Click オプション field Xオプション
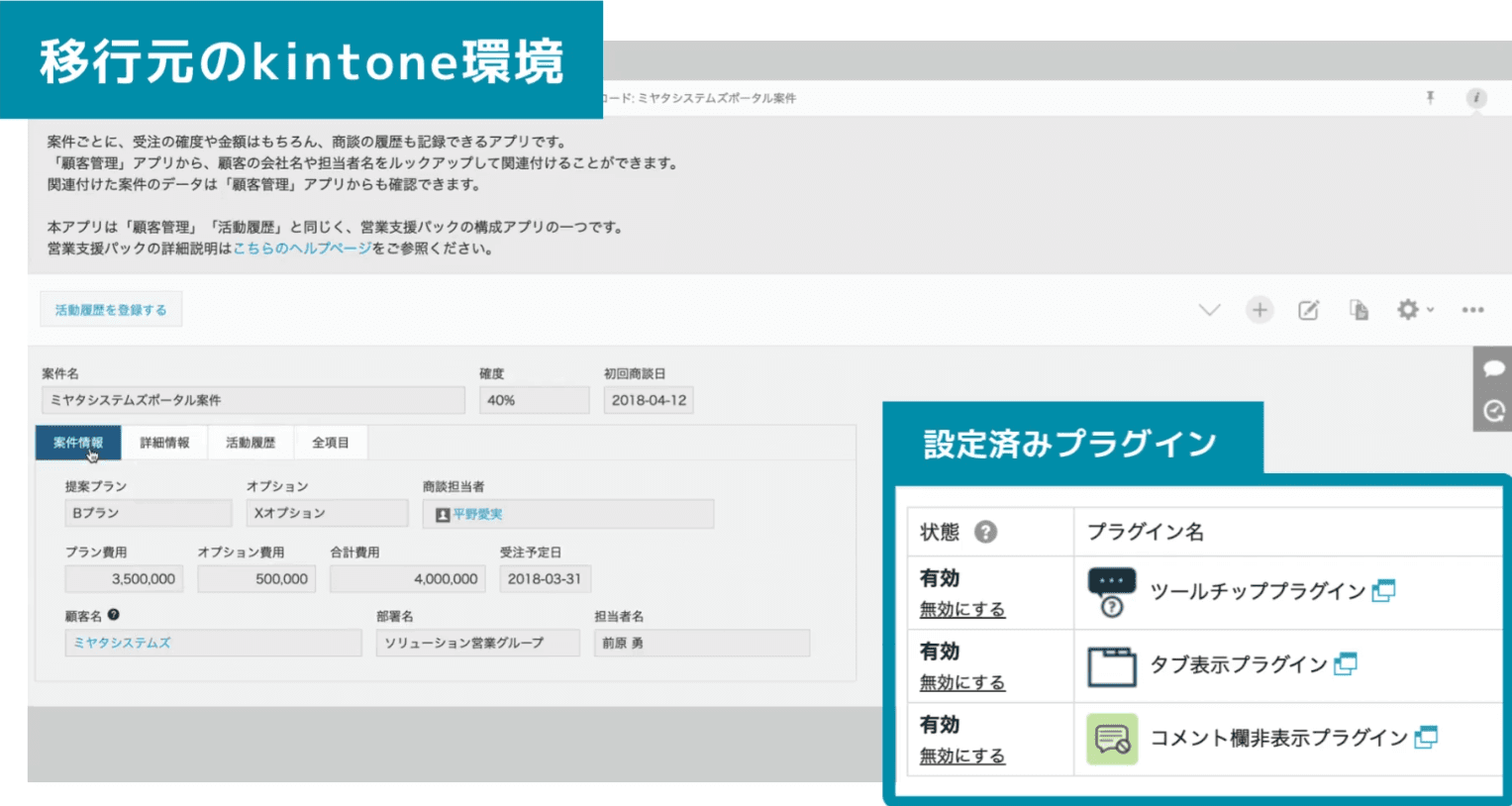 click(x=327, y=513)
